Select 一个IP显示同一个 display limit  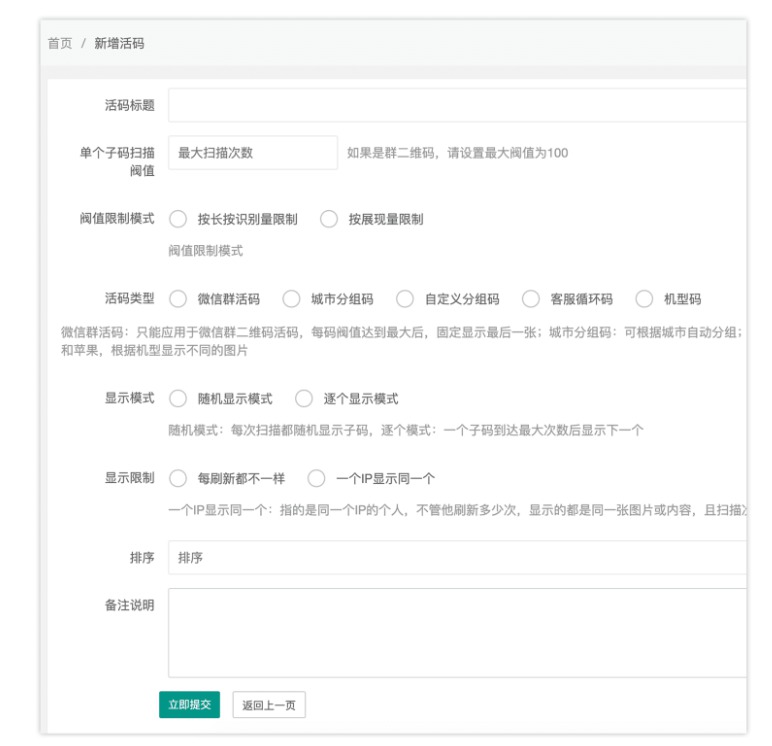(317, 478)
